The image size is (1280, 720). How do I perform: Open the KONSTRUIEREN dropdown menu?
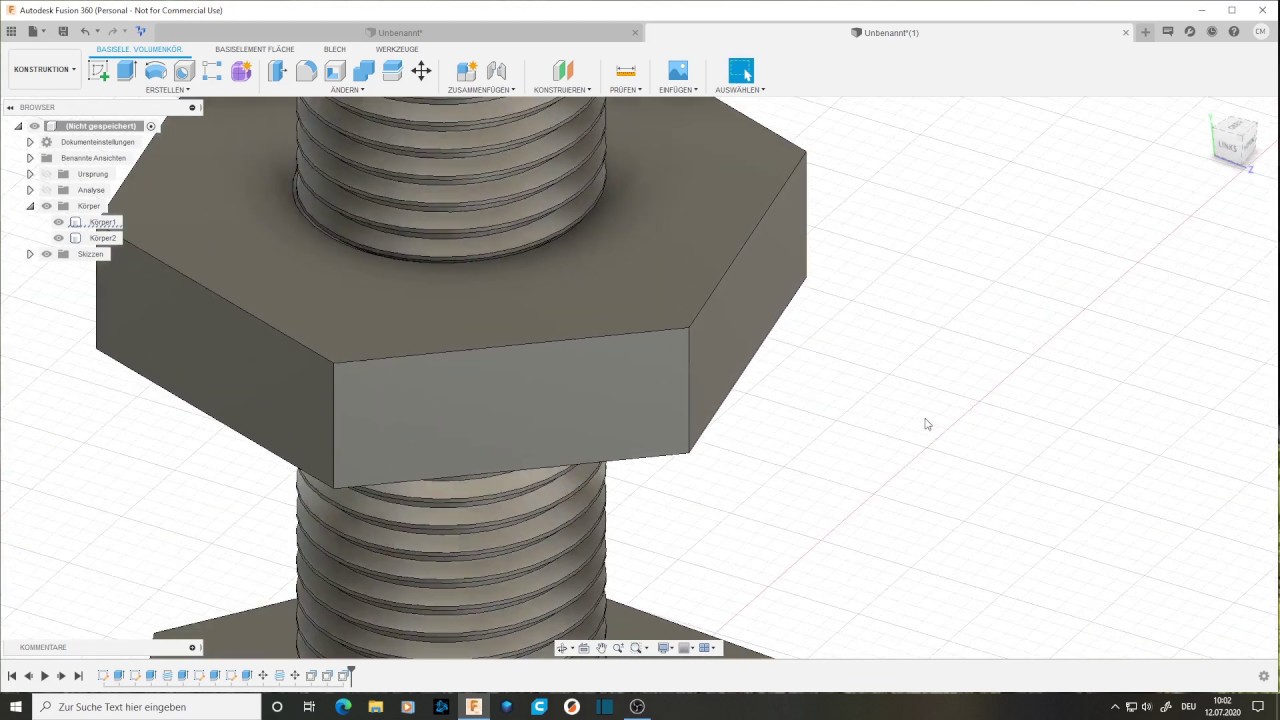[x=562, y=90]
